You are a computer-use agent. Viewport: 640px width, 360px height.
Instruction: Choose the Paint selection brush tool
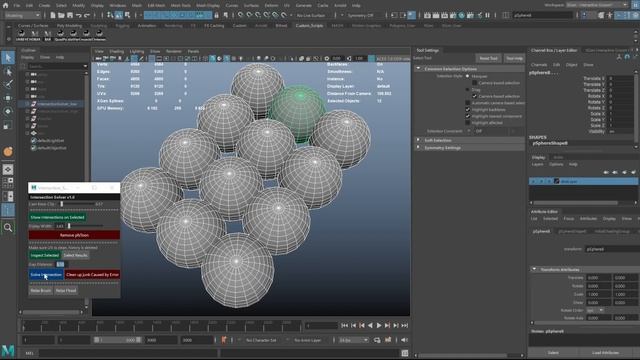pyautogui.click(x=8, y=84)
